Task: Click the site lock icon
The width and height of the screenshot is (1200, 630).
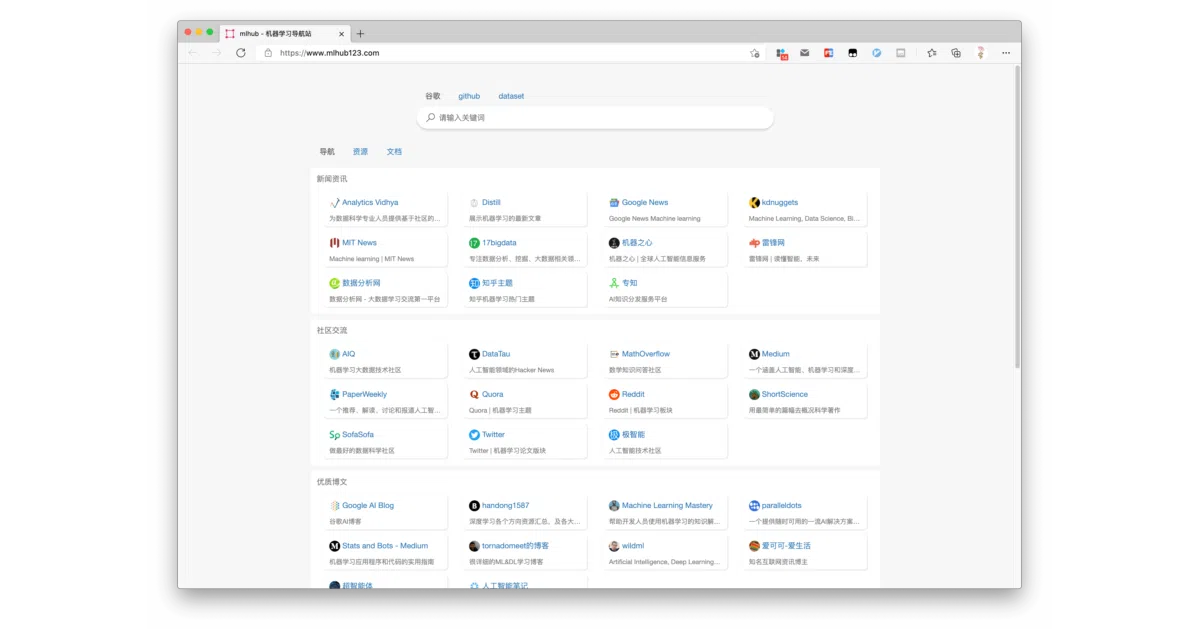Action: point(268,53)
